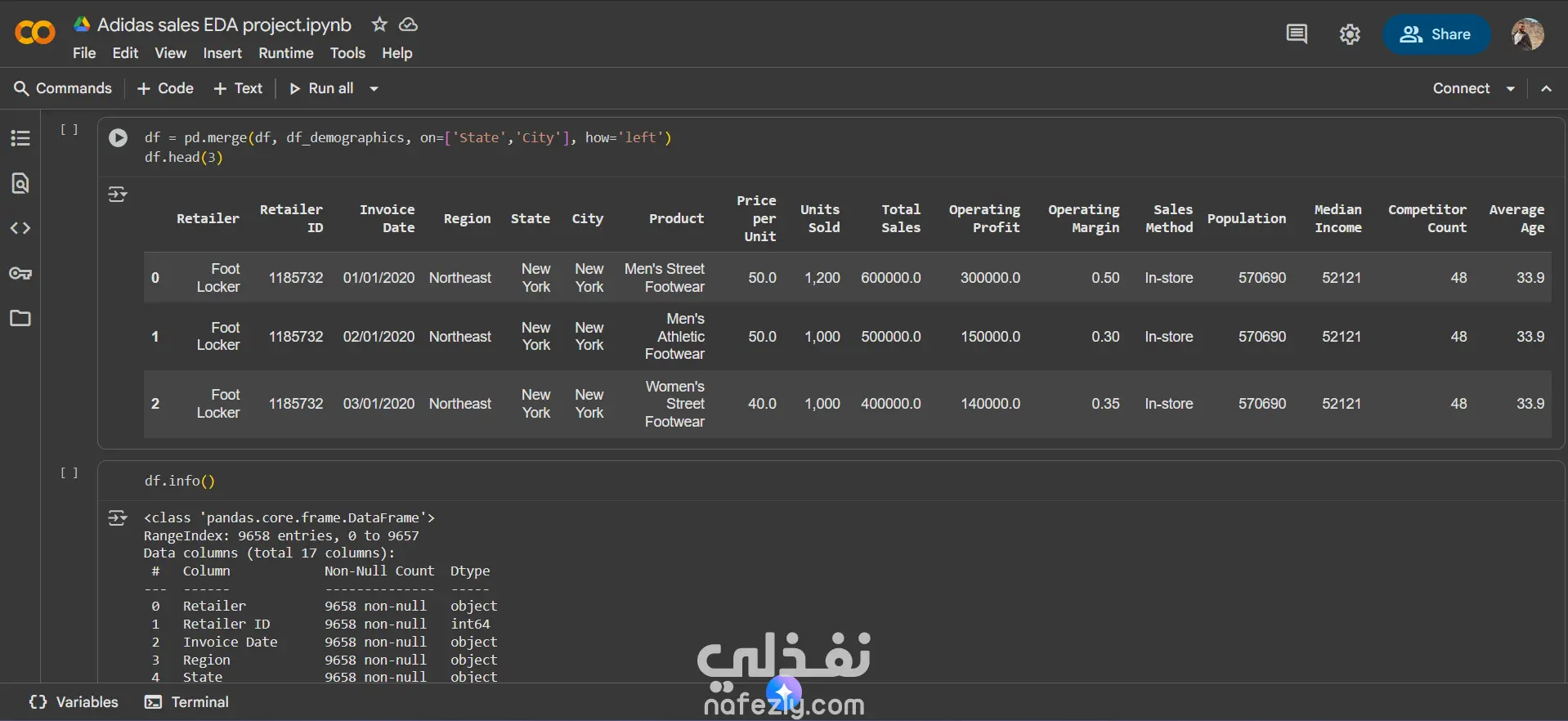Screen dimensions: 1568x721
Task: Click the Retailer ID int64 info row
Action: coord(320,624)
